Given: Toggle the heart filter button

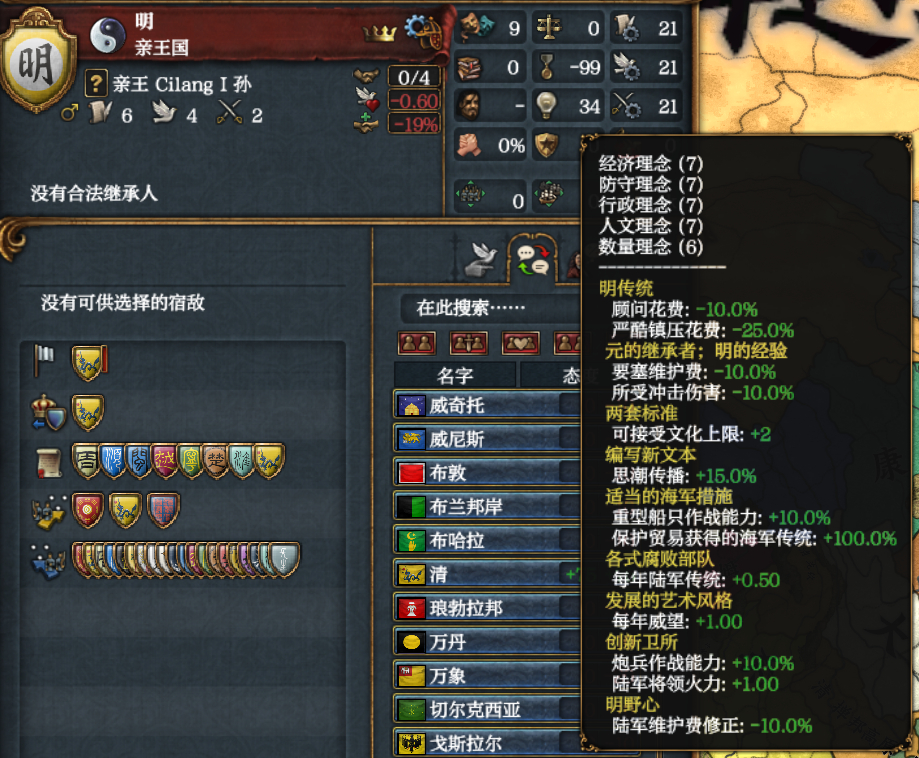Looking at the screenshot, I should [520, 343].
